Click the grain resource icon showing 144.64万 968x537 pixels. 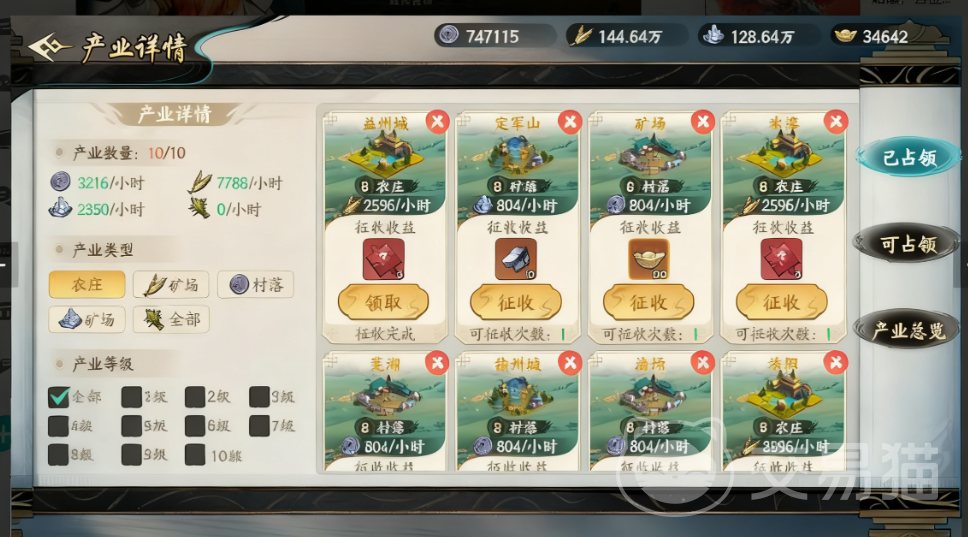(580, 35)
